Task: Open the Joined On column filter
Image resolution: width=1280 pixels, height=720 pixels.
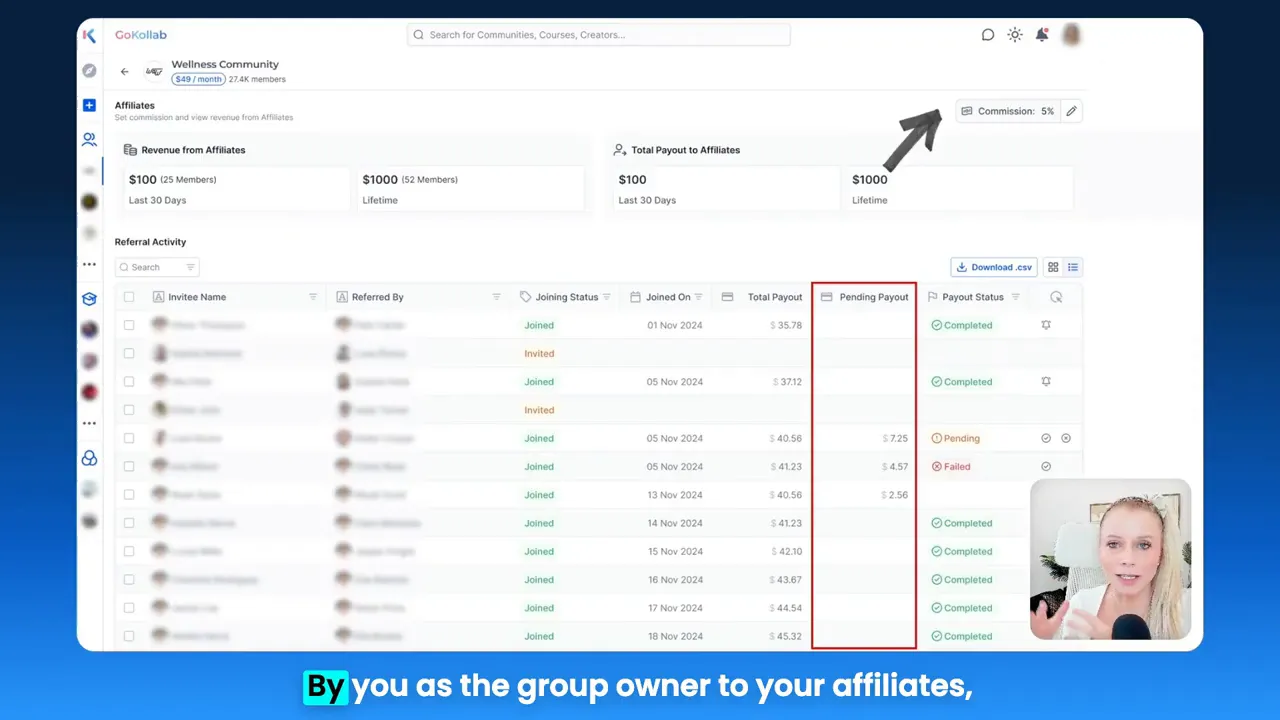Action: (x=698, y=297)
